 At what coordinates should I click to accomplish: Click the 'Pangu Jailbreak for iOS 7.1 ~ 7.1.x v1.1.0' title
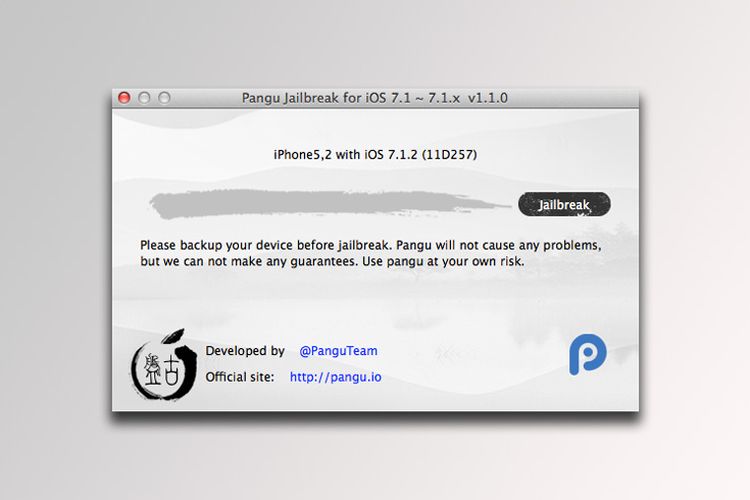(x=375, y=98)
